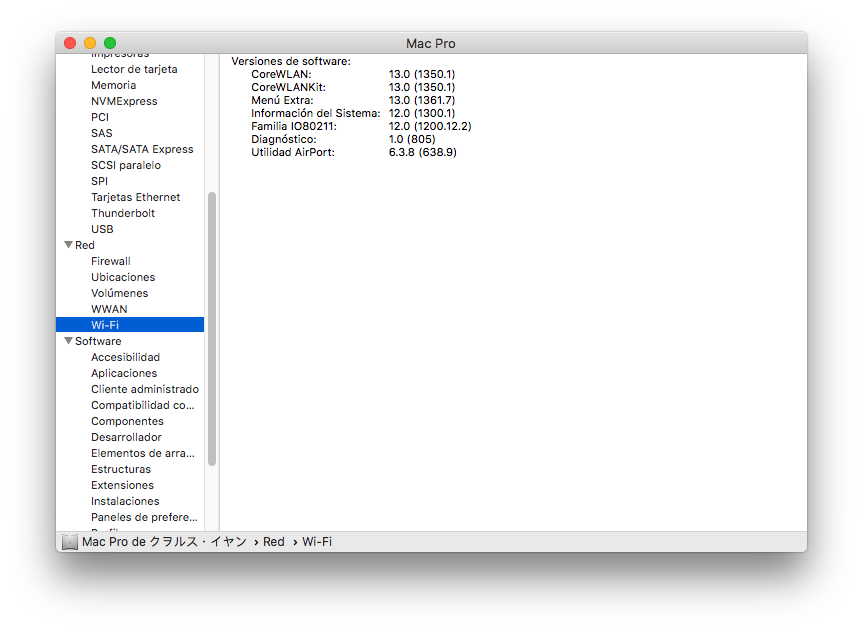
Task: Select Estructuras in the sidebar
Action: (121, 468)
